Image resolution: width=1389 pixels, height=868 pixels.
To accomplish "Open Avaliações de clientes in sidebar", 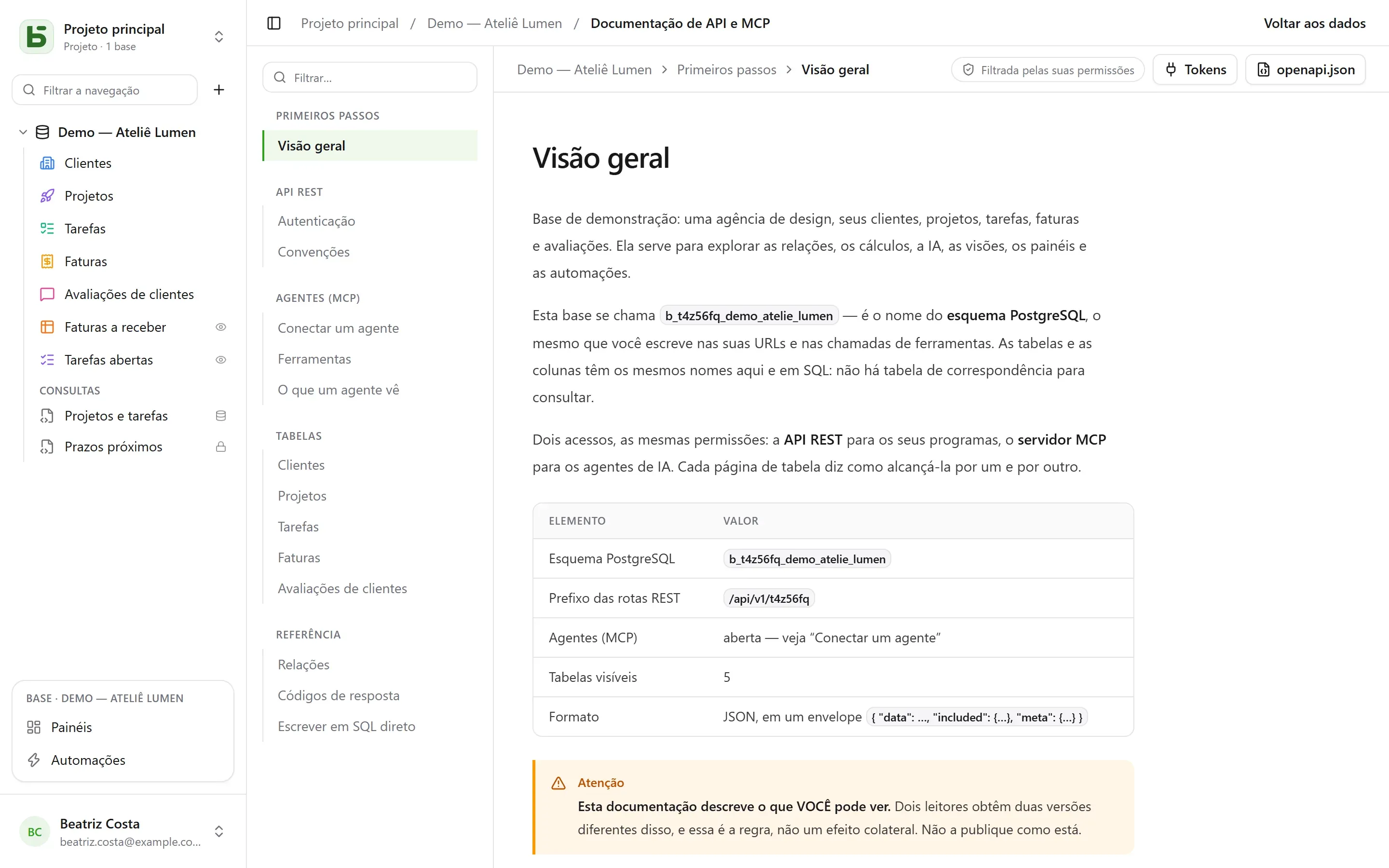I will point(129,294).
